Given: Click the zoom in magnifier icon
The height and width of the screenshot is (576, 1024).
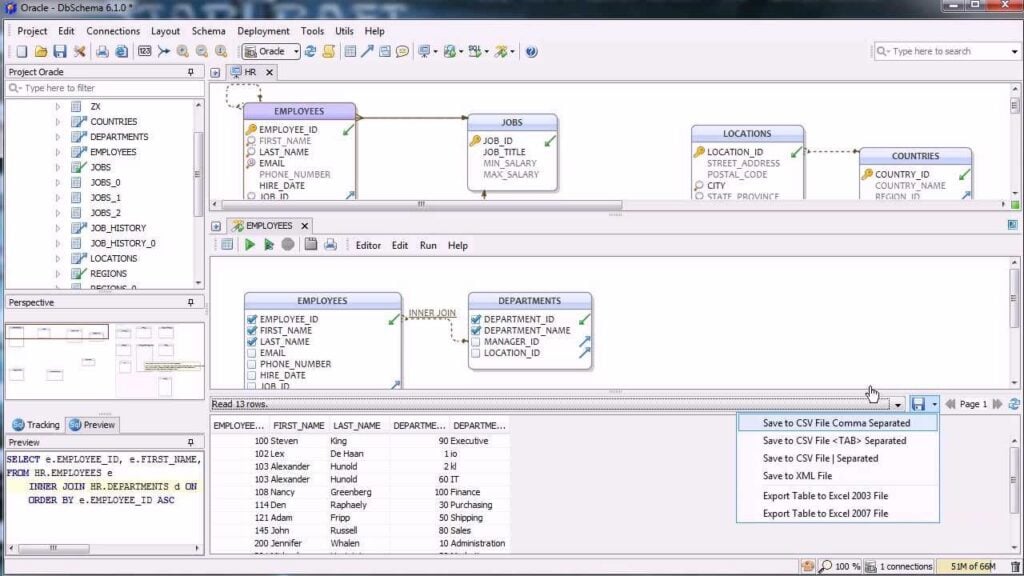Looking at the screenshot, I should (183, 52).
